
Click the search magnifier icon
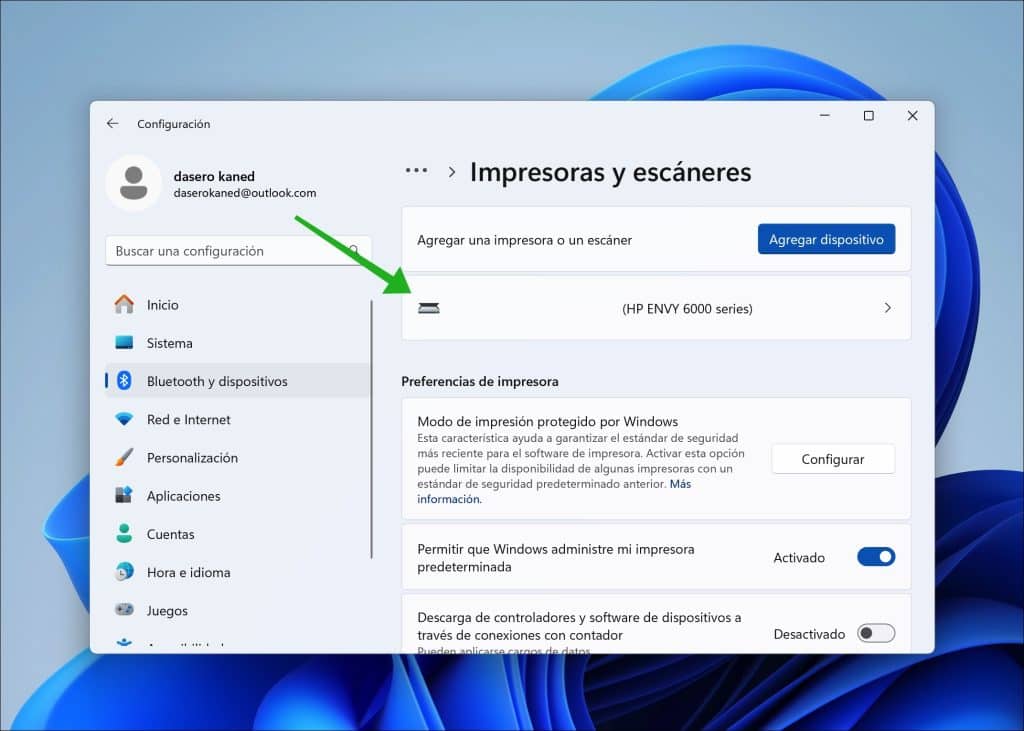click(354, 250)
